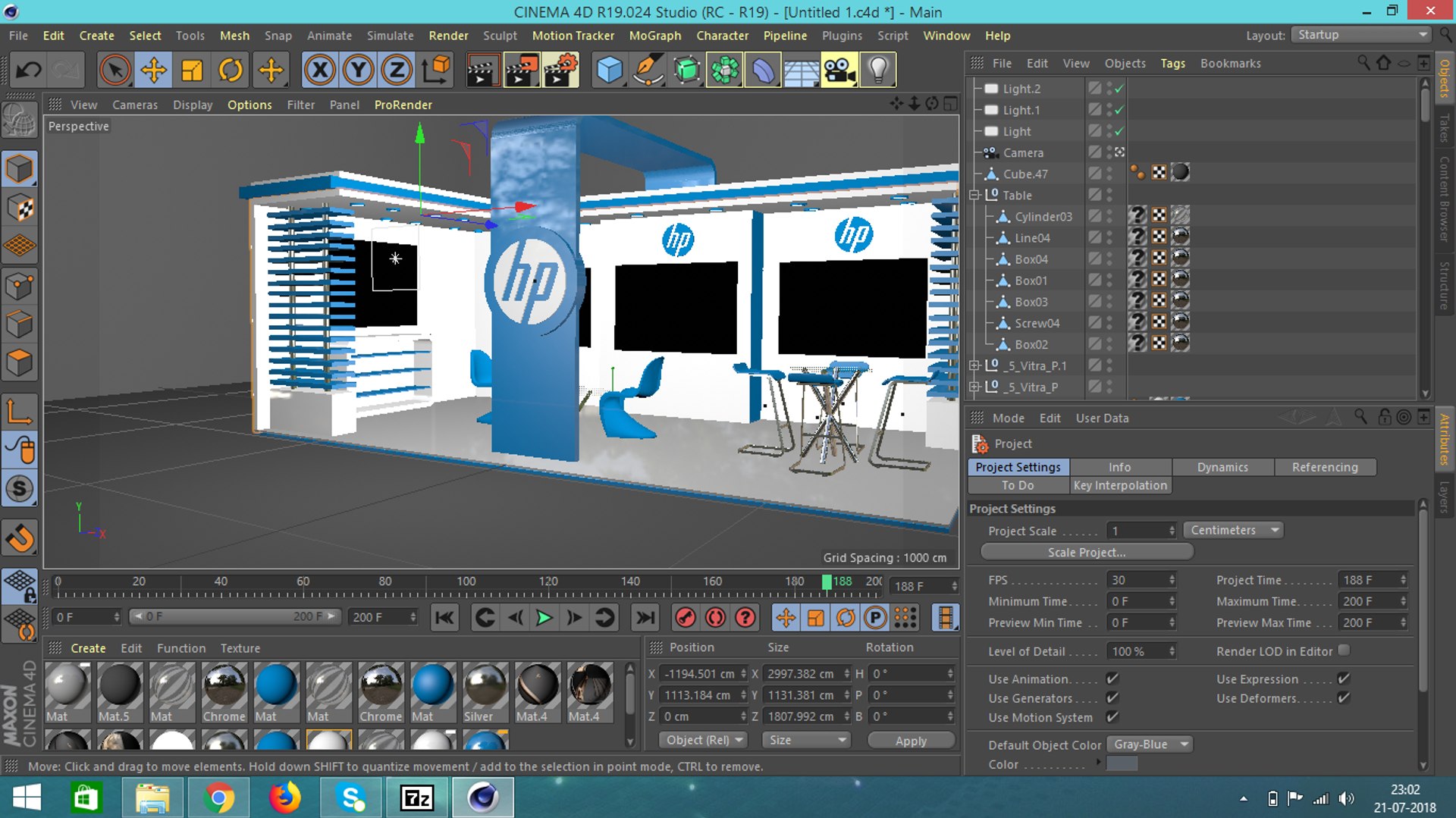Viewport: 1456px width, 818px height.
Task: Activate the Scale tool
Action: [193, 70]
